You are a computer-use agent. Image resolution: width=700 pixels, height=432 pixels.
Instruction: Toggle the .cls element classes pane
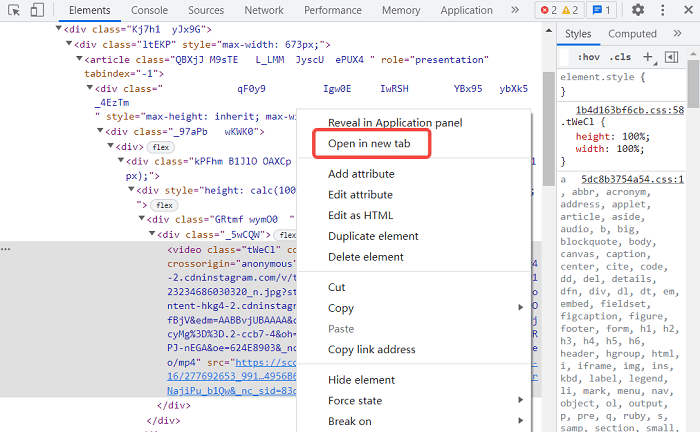pos(620,57)
